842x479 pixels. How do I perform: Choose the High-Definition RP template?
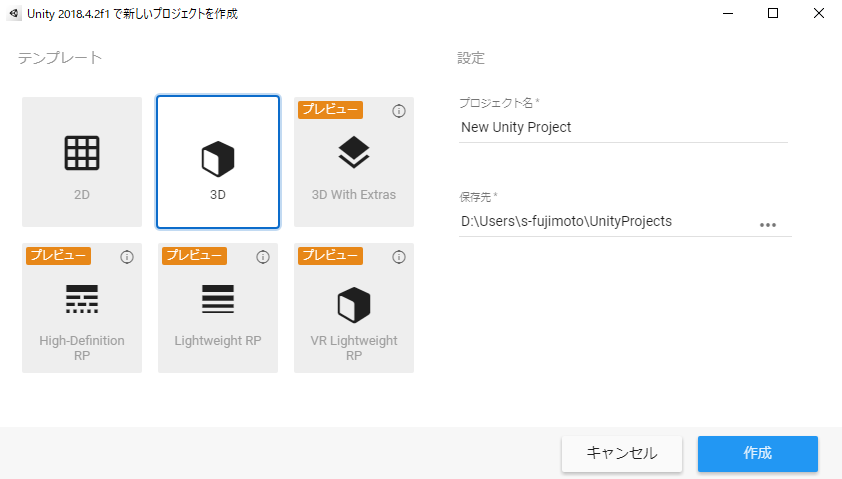pos(82,308)
